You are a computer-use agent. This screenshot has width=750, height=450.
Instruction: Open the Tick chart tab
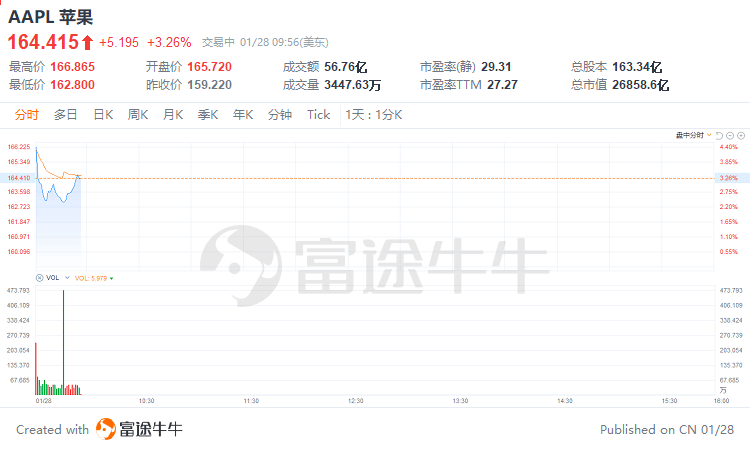coord(319,115)
